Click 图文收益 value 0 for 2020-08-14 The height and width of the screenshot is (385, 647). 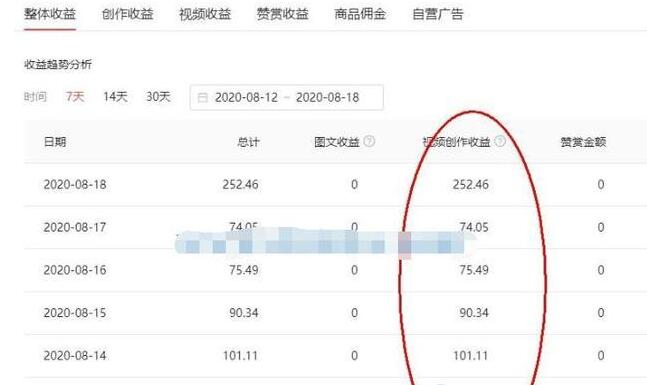[354, 356]
